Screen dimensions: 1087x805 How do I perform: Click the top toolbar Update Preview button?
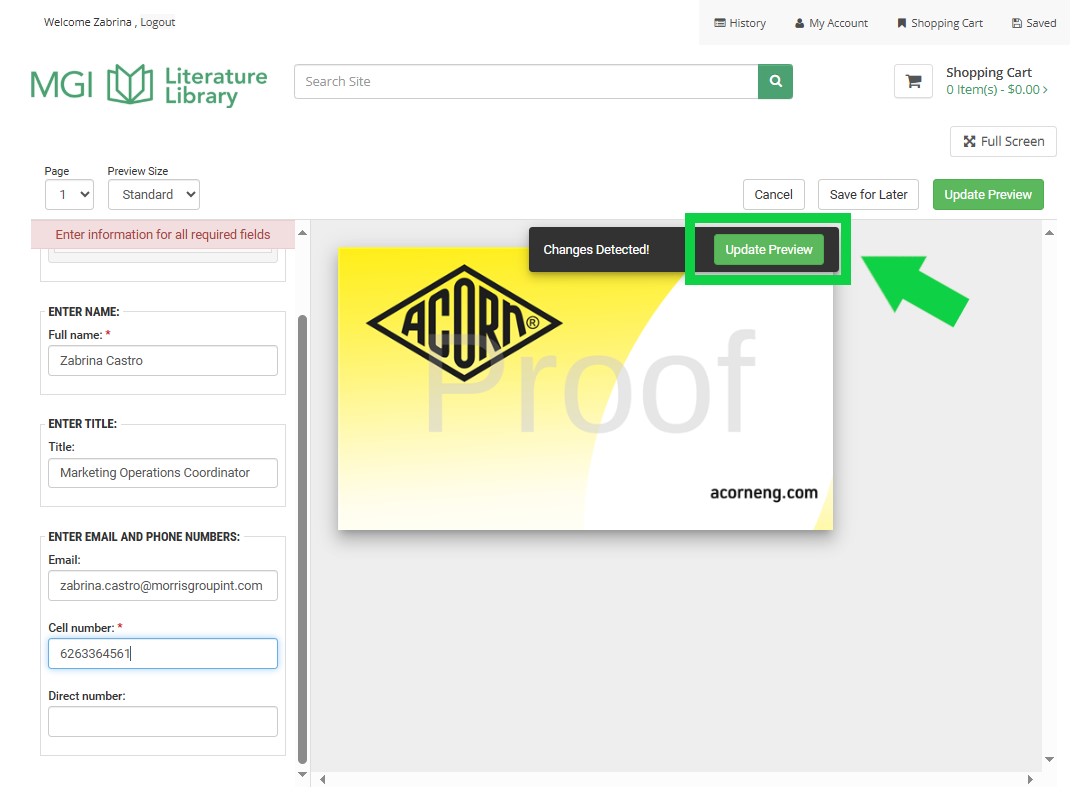[x=988, y=195]
